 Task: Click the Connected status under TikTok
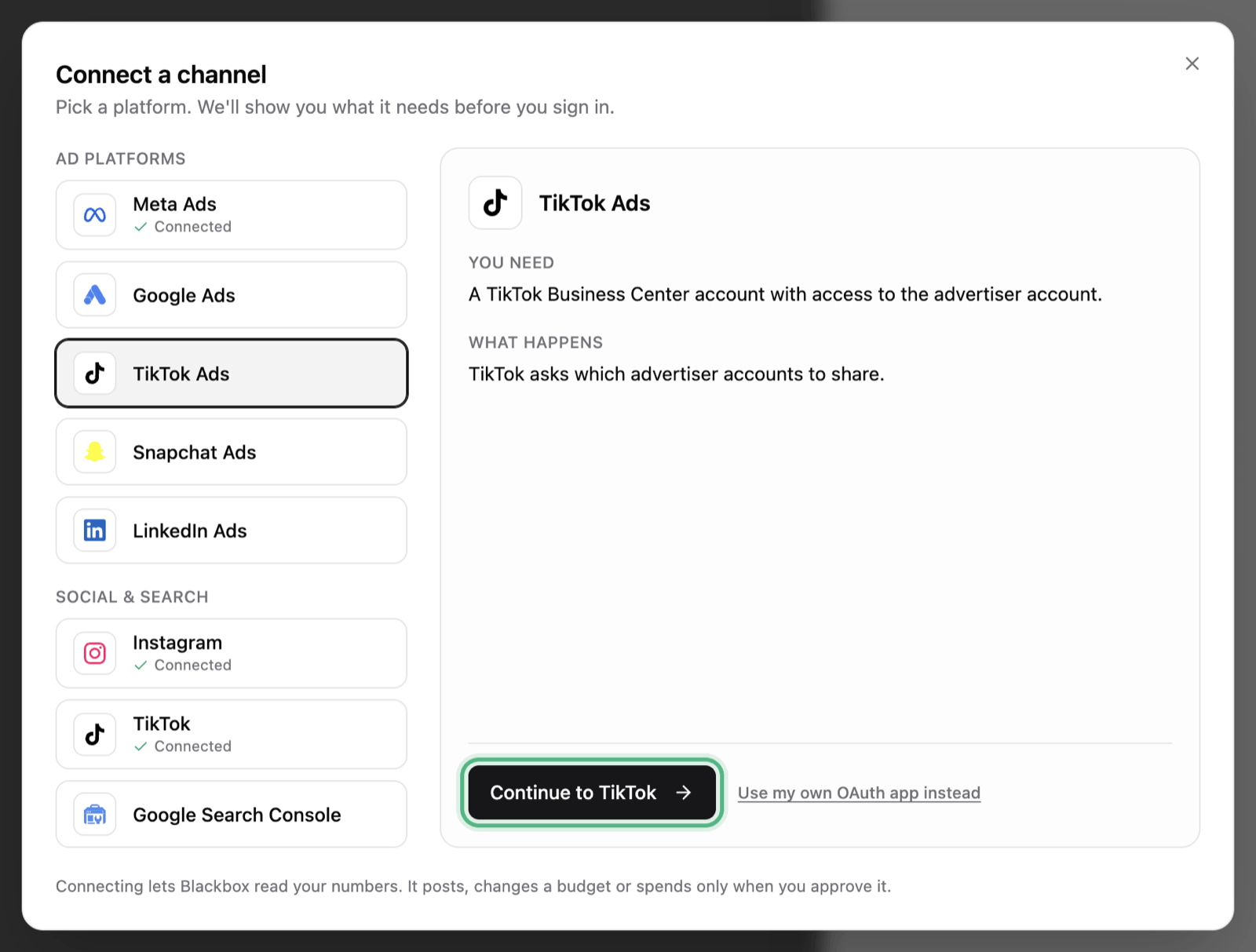[x=183, y=746]
